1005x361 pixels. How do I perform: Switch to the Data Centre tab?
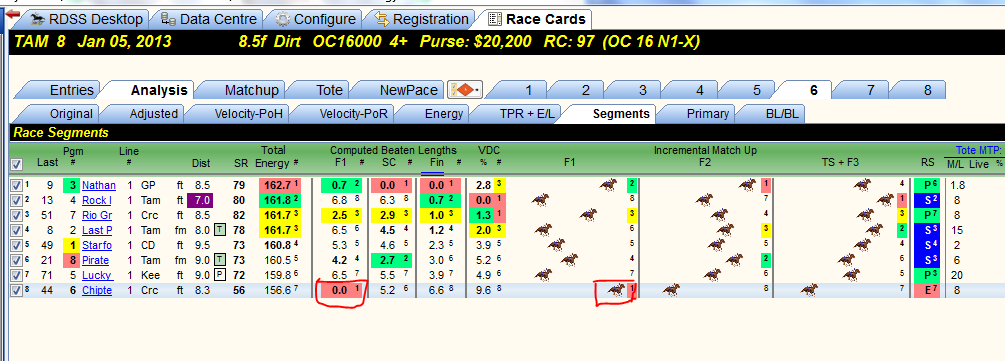pyautogui.click(x=210, y=19)
